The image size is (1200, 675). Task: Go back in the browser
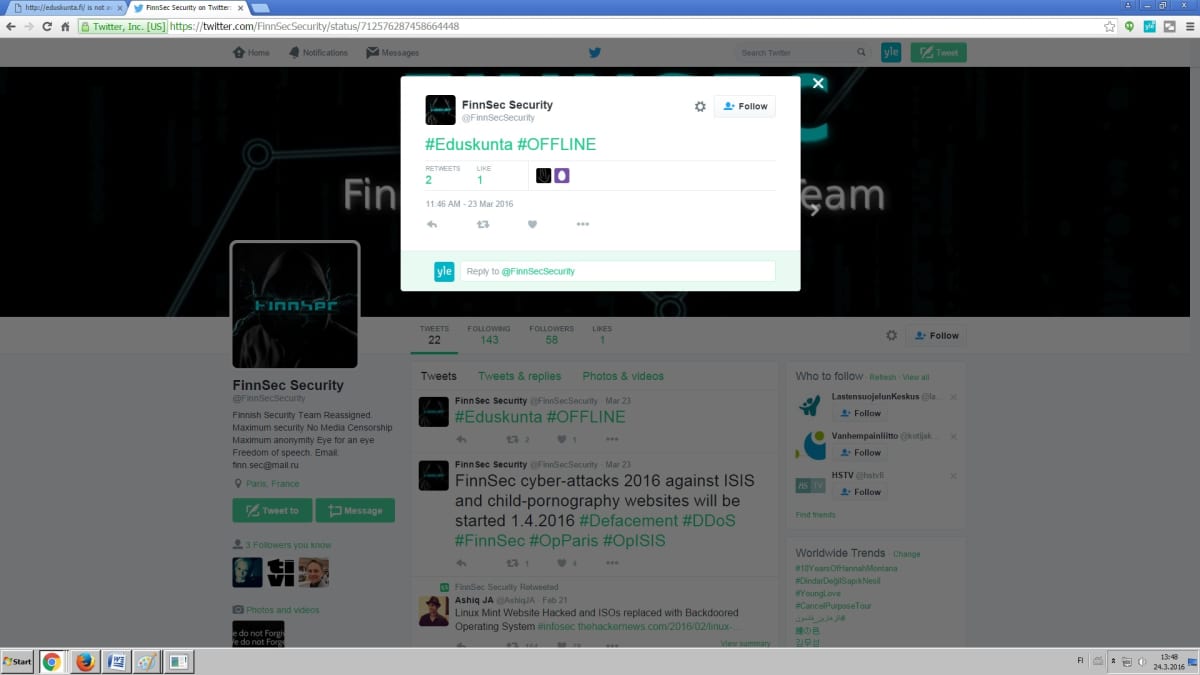pyautogui.click(x=10, y=27)
